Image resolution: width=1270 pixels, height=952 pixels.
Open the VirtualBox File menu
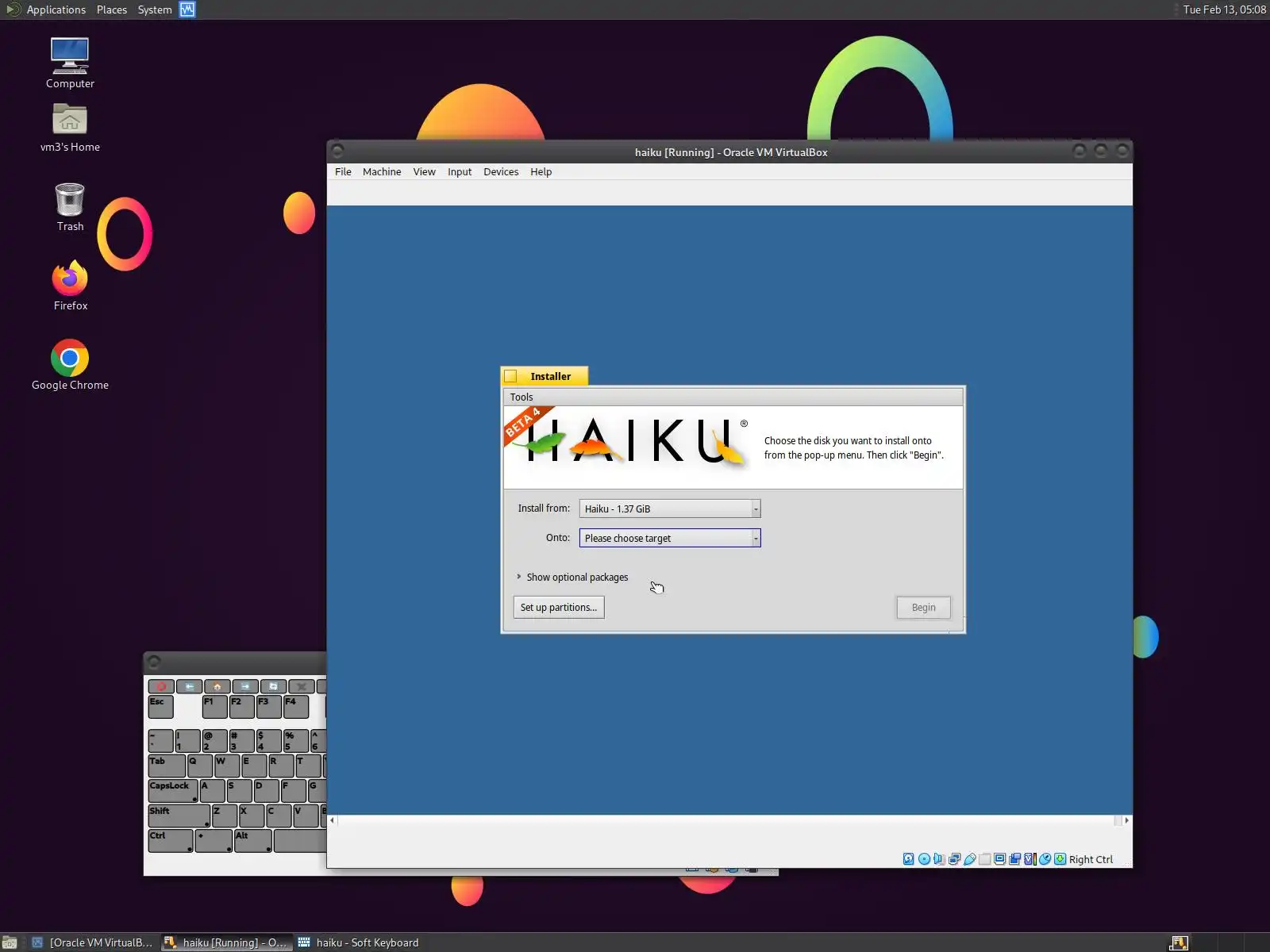tap(343, 171)
